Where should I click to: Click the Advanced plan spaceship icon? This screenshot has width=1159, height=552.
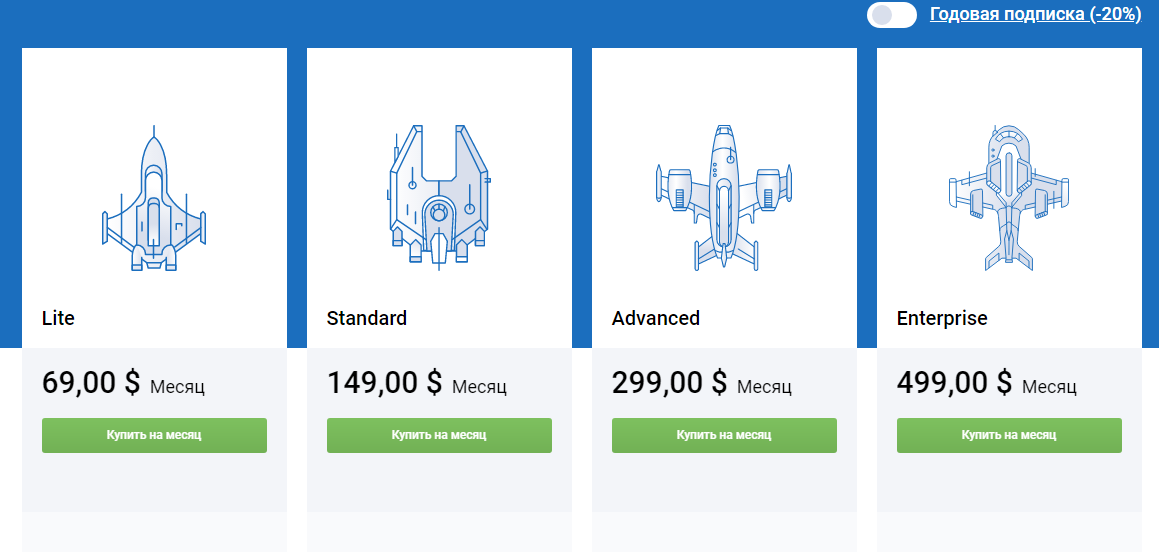(x=724, y=198)
